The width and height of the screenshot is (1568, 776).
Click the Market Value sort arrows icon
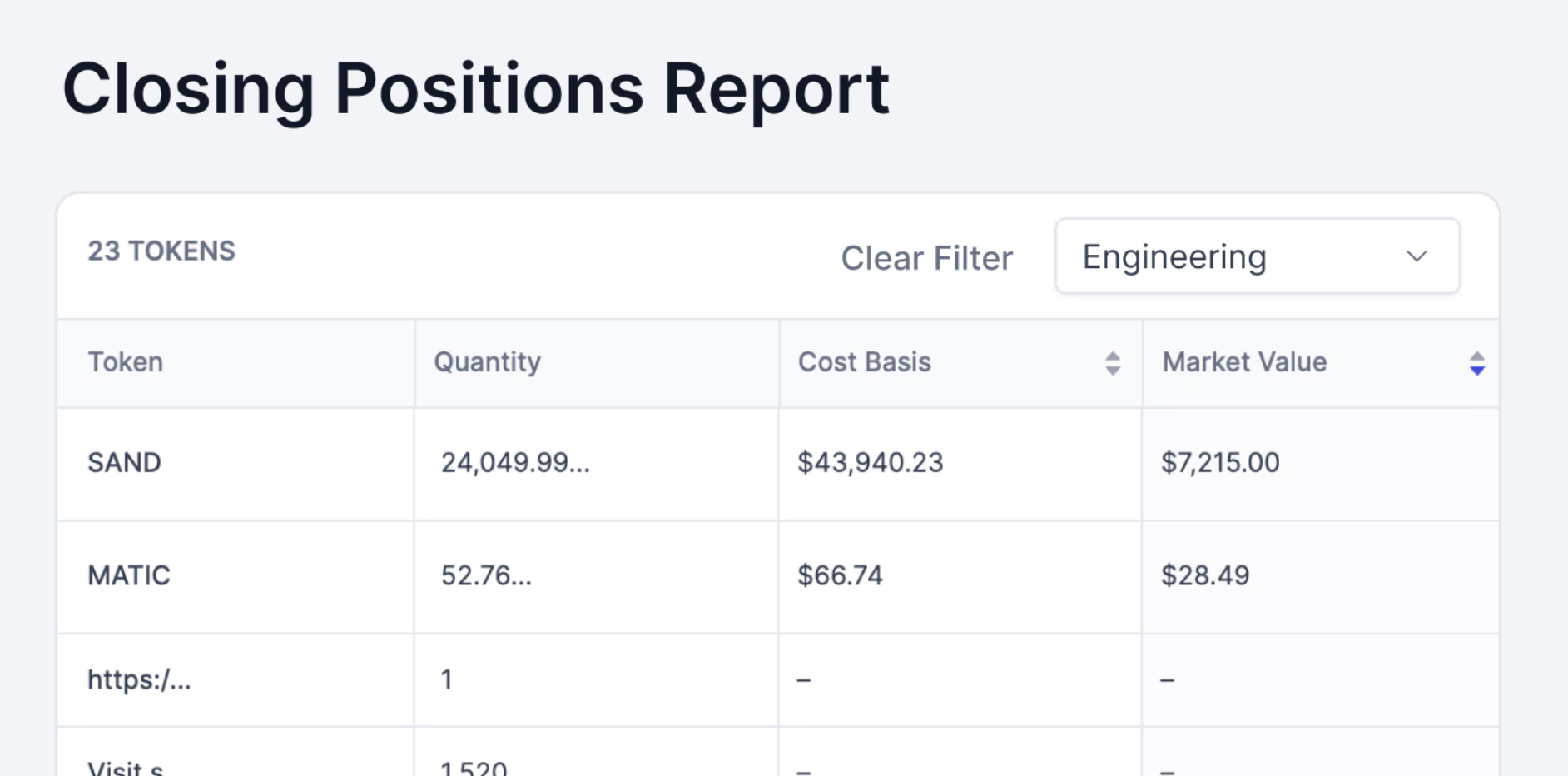tap(1476, 363)
